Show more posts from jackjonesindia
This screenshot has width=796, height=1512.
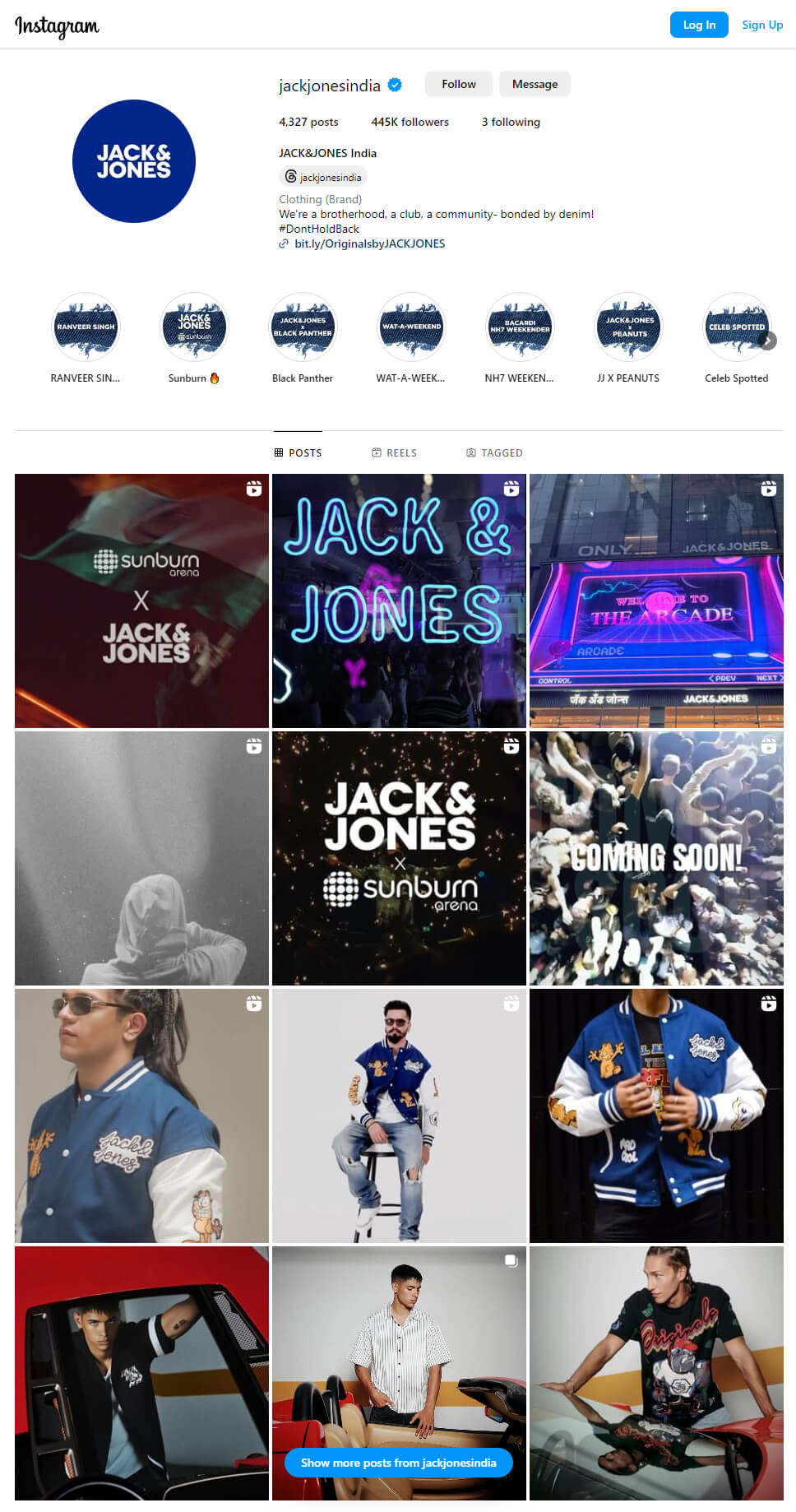[399, 1463]
